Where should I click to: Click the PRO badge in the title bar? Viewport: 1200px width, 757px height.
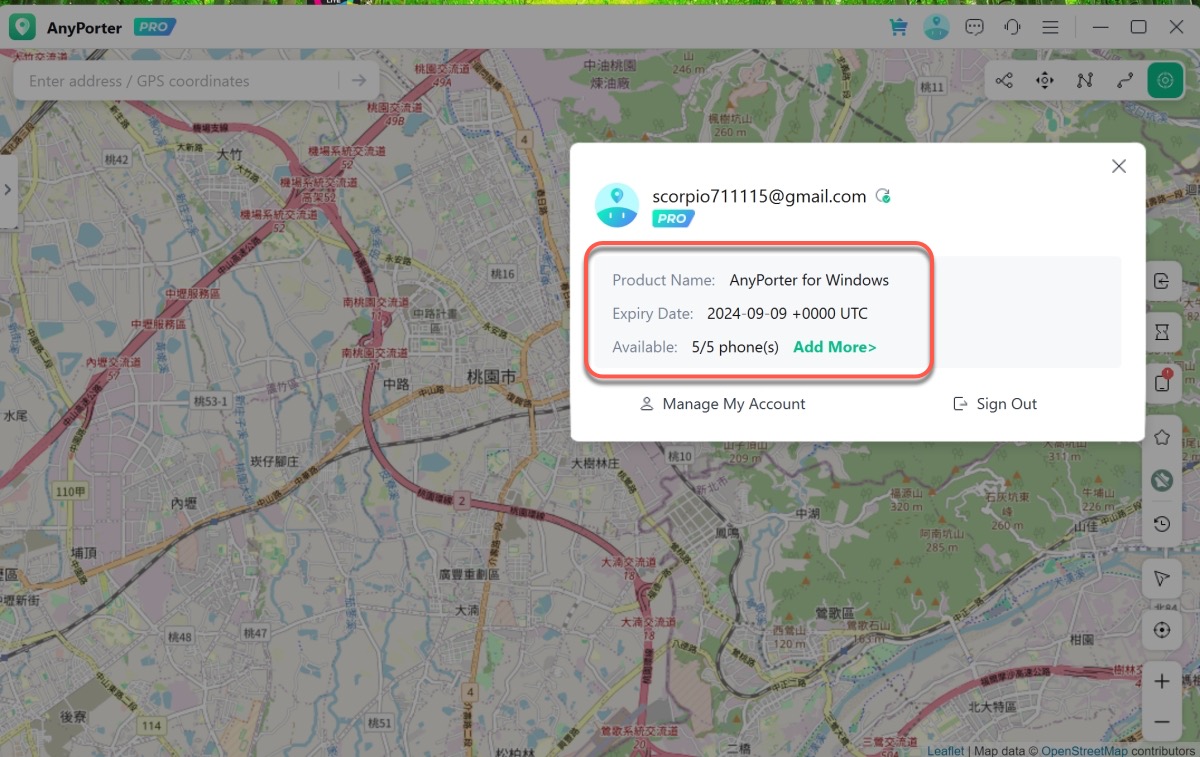(x=155, y=28)
